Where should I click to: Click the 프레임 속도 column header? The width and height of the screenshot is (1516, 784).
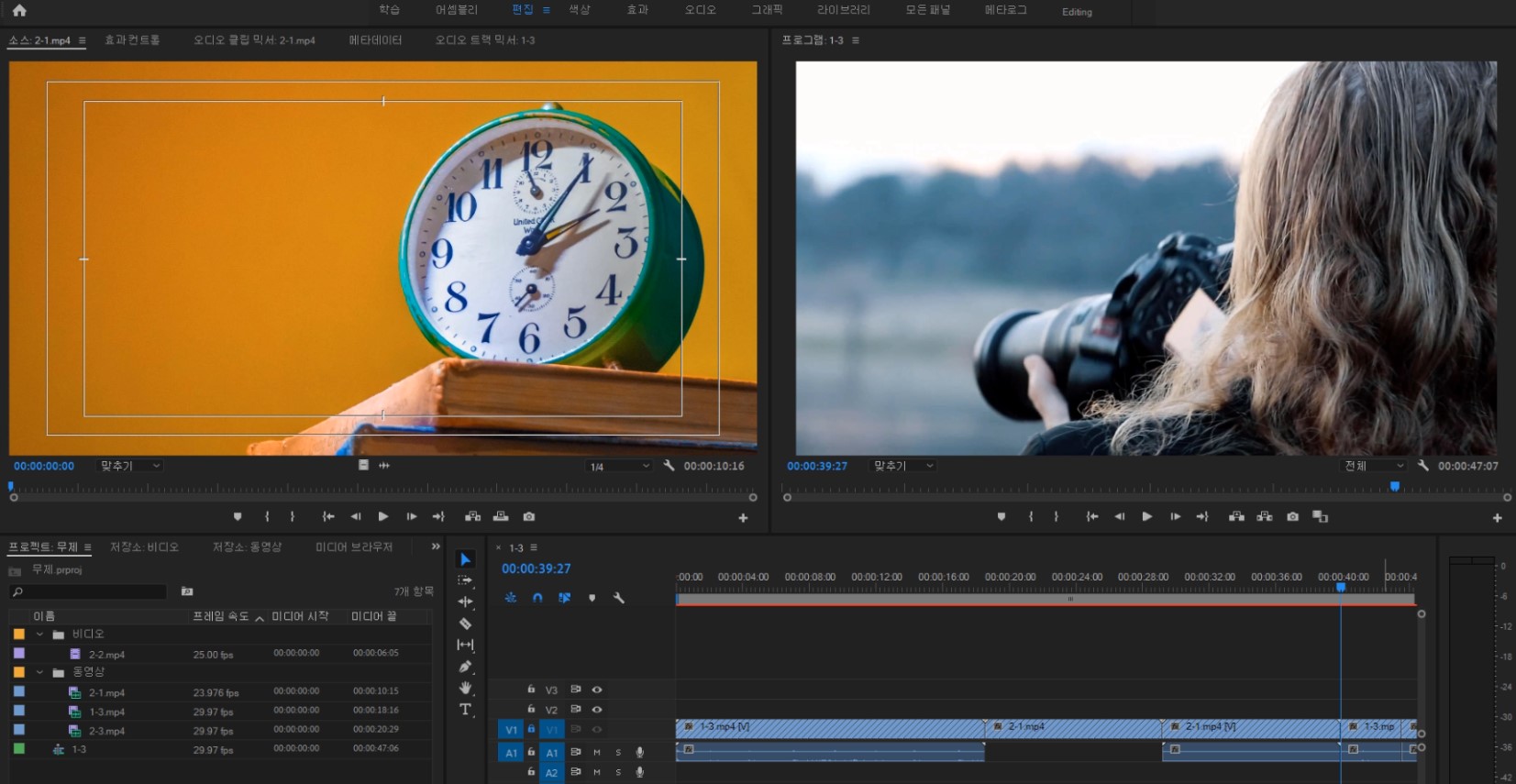pos(221,616)
